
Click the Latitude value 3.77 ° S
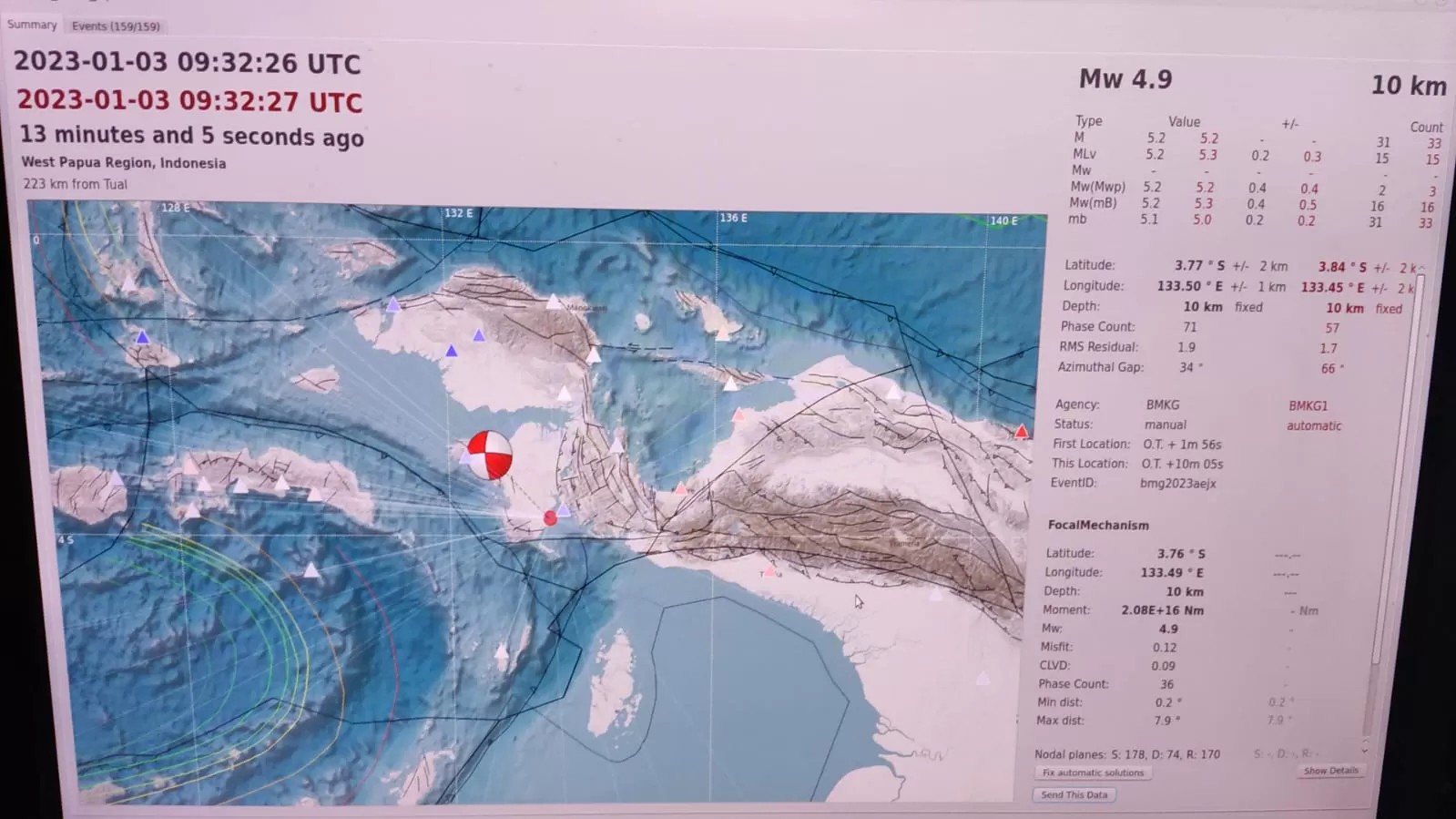point(1199,265)
